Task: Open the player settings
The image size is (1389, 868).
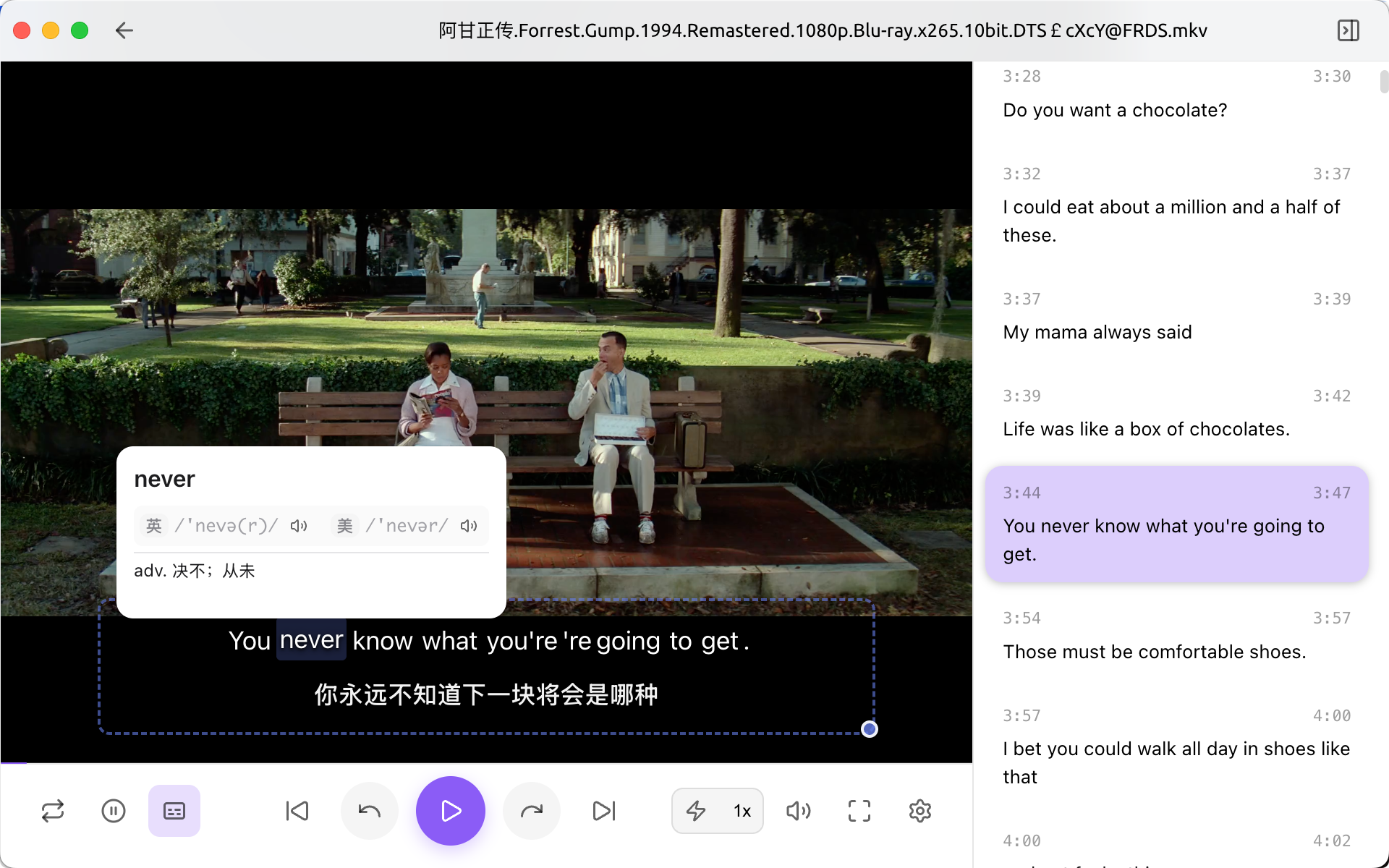Action: [919, 811]
